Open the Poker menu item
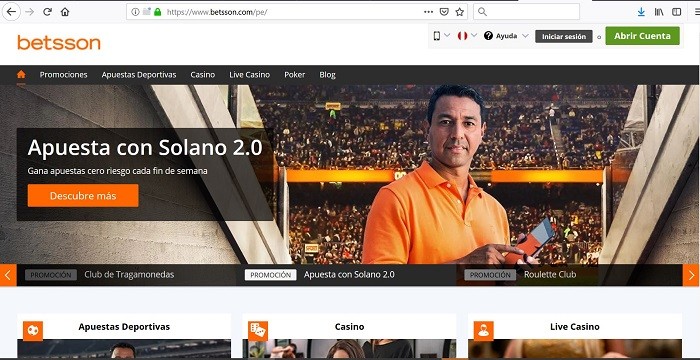Image resolution: width=700 pixels, height=360 pixels. (x=295, y=75)
